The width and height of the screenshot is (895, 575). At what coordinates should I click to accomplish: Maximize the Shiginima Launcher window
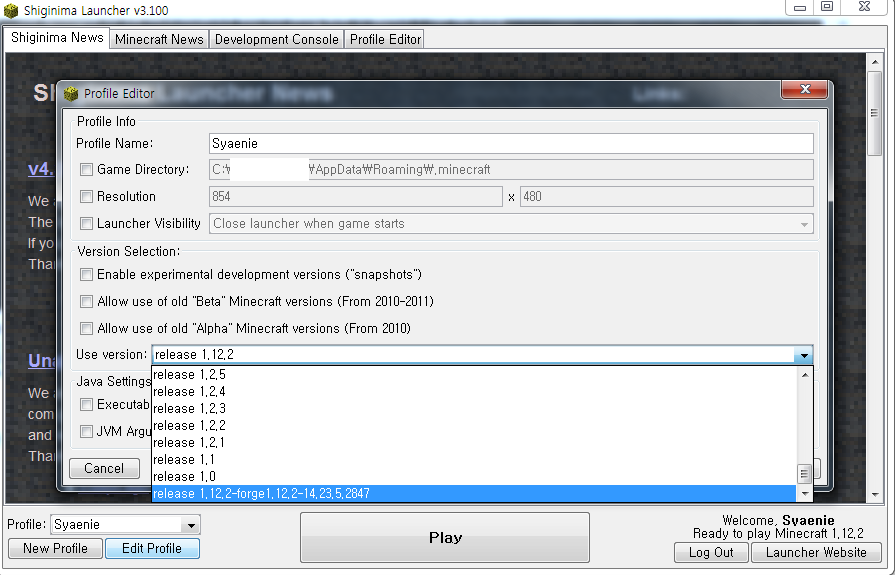pyautogui.click(x=827, y=7)
